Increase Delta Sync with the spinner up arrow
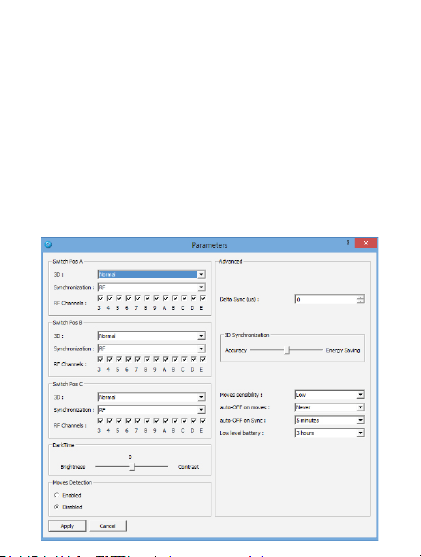 pyautogui.click(x=361, y=297)
